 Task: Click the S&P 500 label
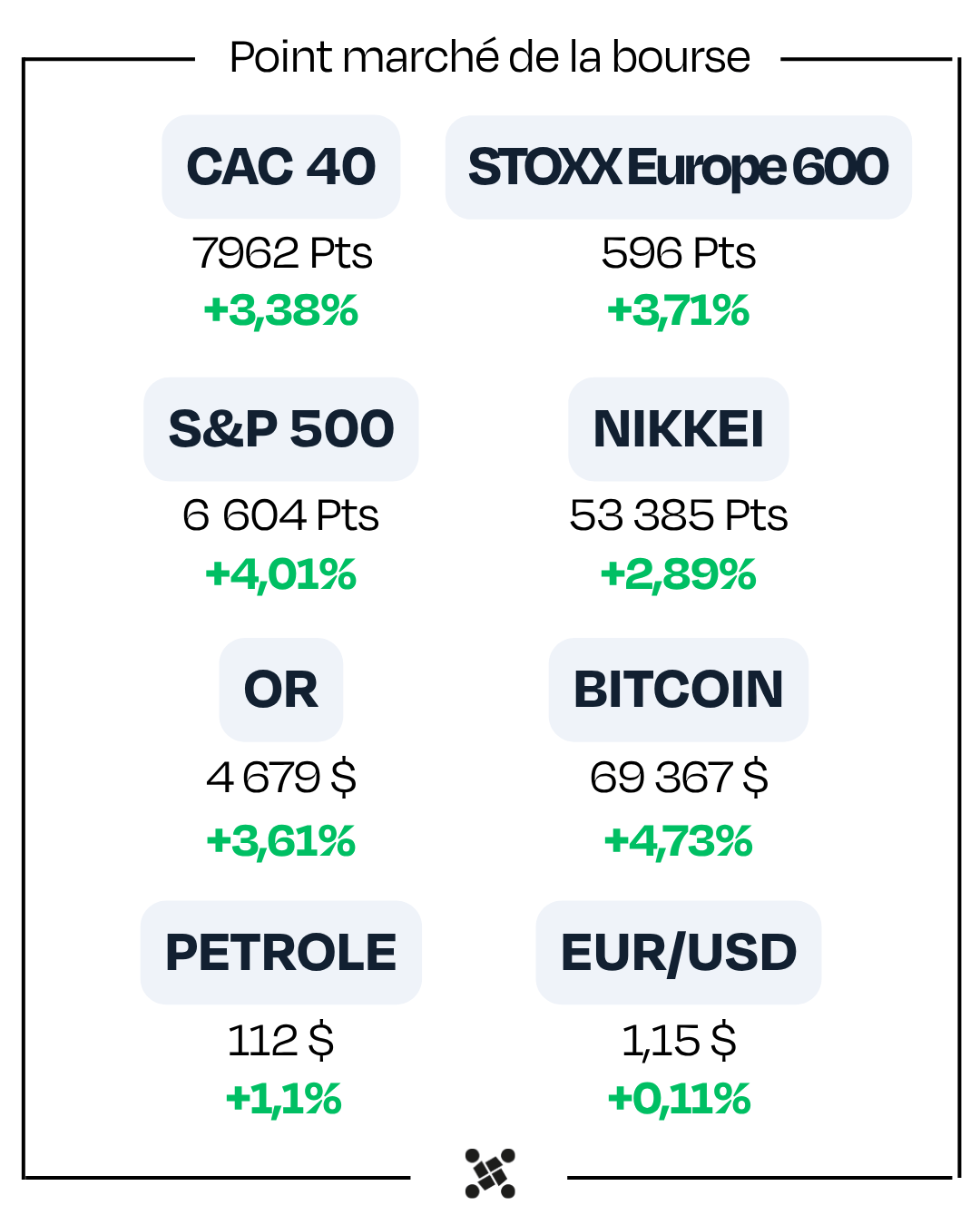(x=281, y=429)
